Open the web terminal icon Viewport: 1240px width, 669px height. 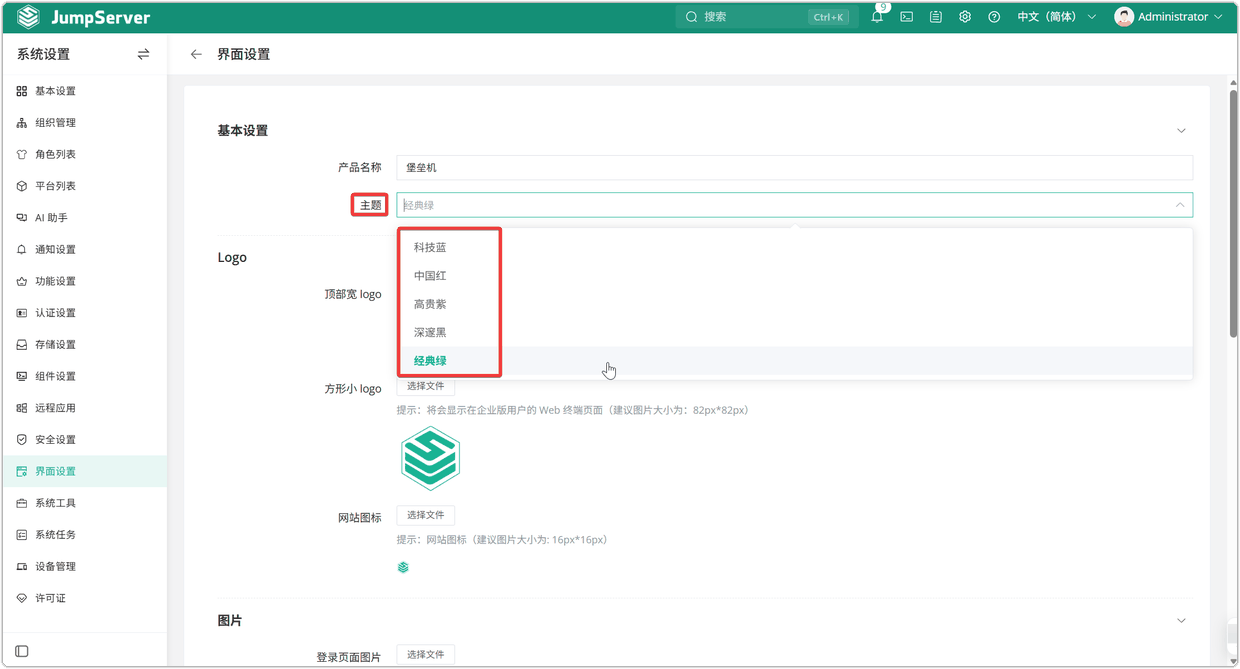[907, 17]
